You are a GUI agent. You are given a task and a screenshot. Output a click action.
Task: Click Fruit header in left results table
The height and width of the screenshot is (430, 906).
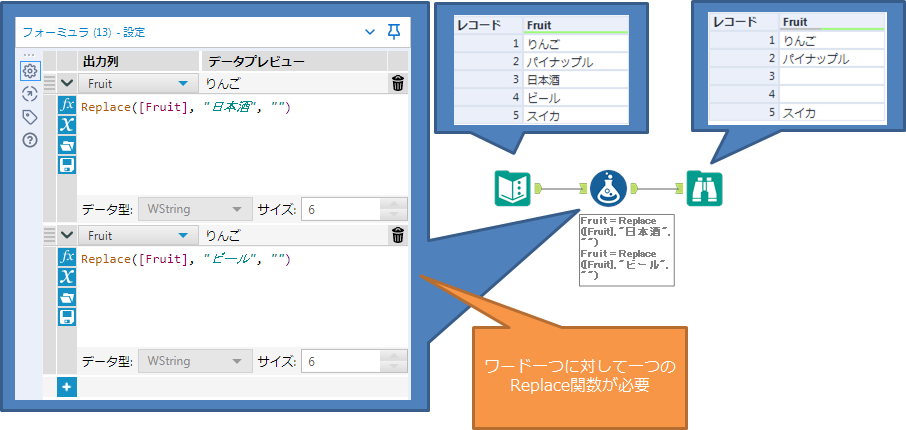pyautogui.click(x=575, y=25)
